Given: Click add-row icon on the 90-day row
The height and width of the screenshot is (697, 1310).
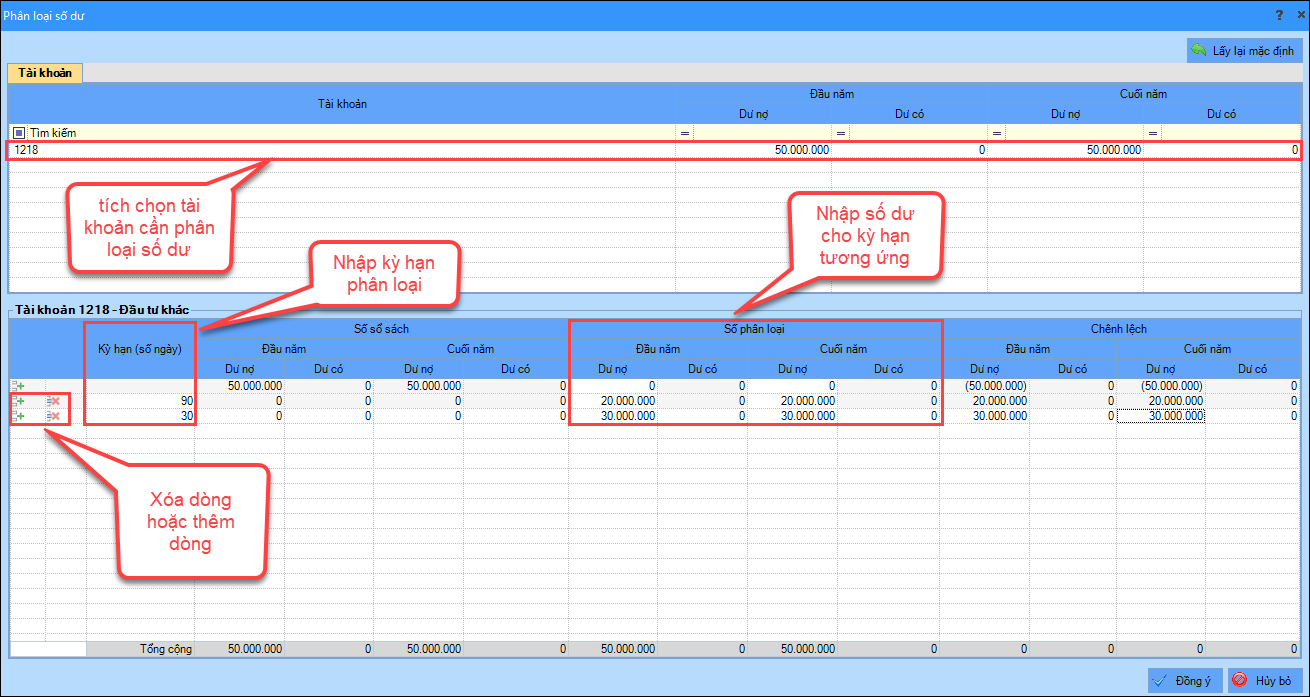Looking at the screenshot, I should 18,401.
